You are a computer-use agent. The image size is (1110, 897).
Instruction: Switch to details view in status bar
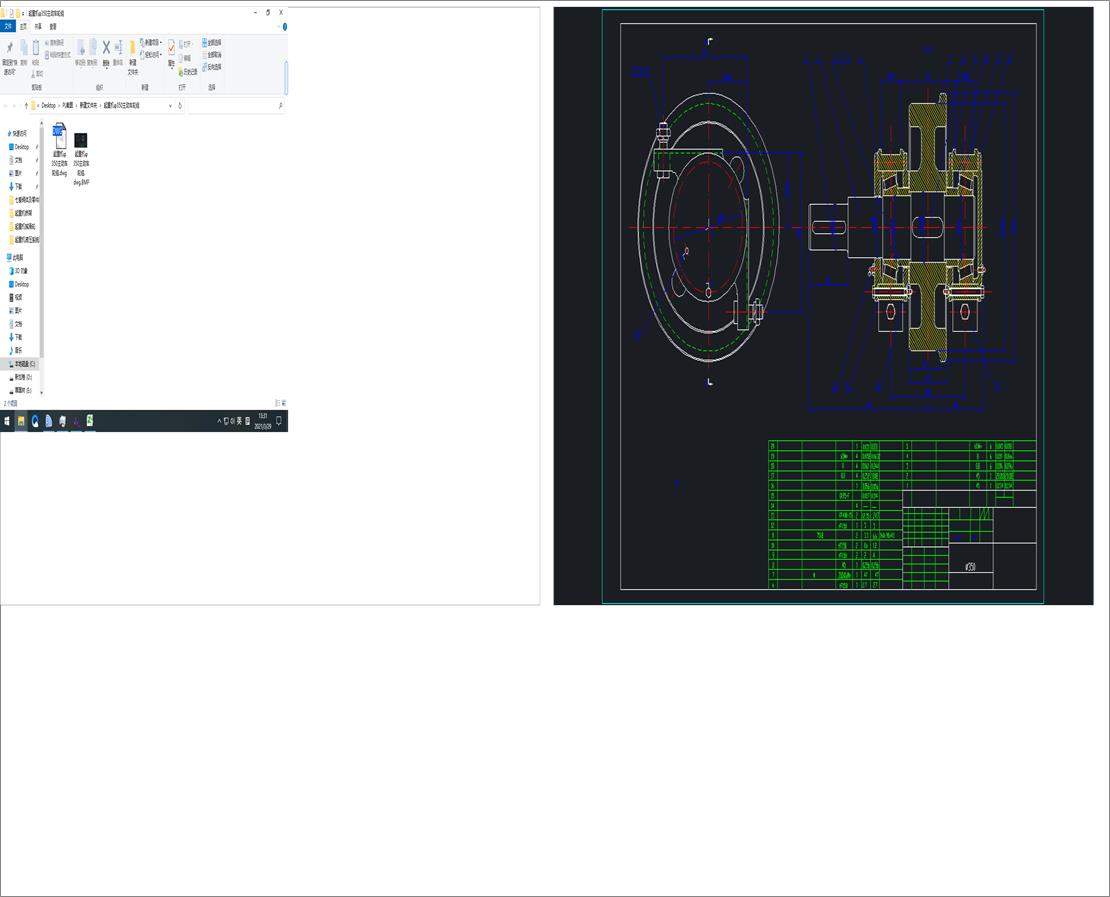pos(278,403)
